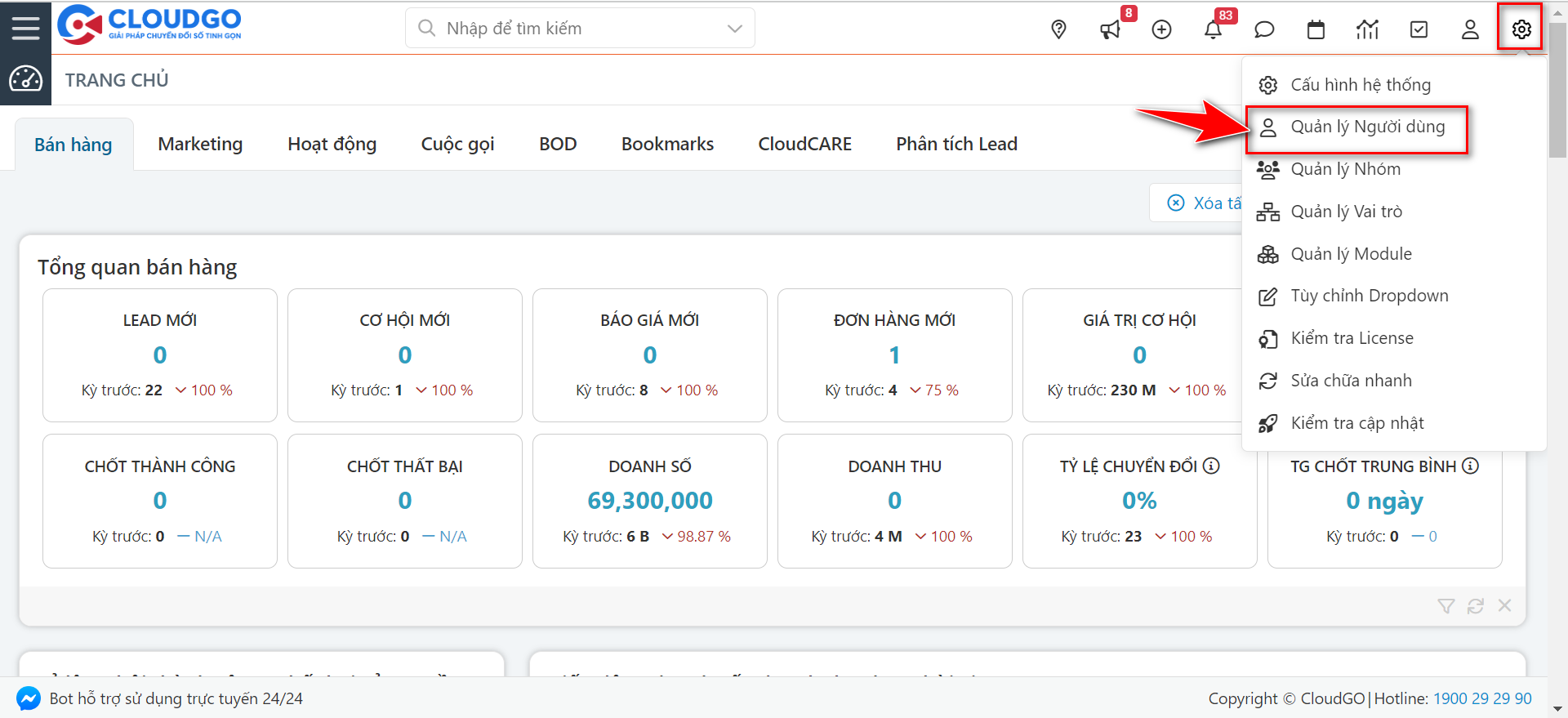Choose Tùy chỉnh Dropdown from settings menu
This screenshot has height=718, width=1568.
coord(1369,296)
